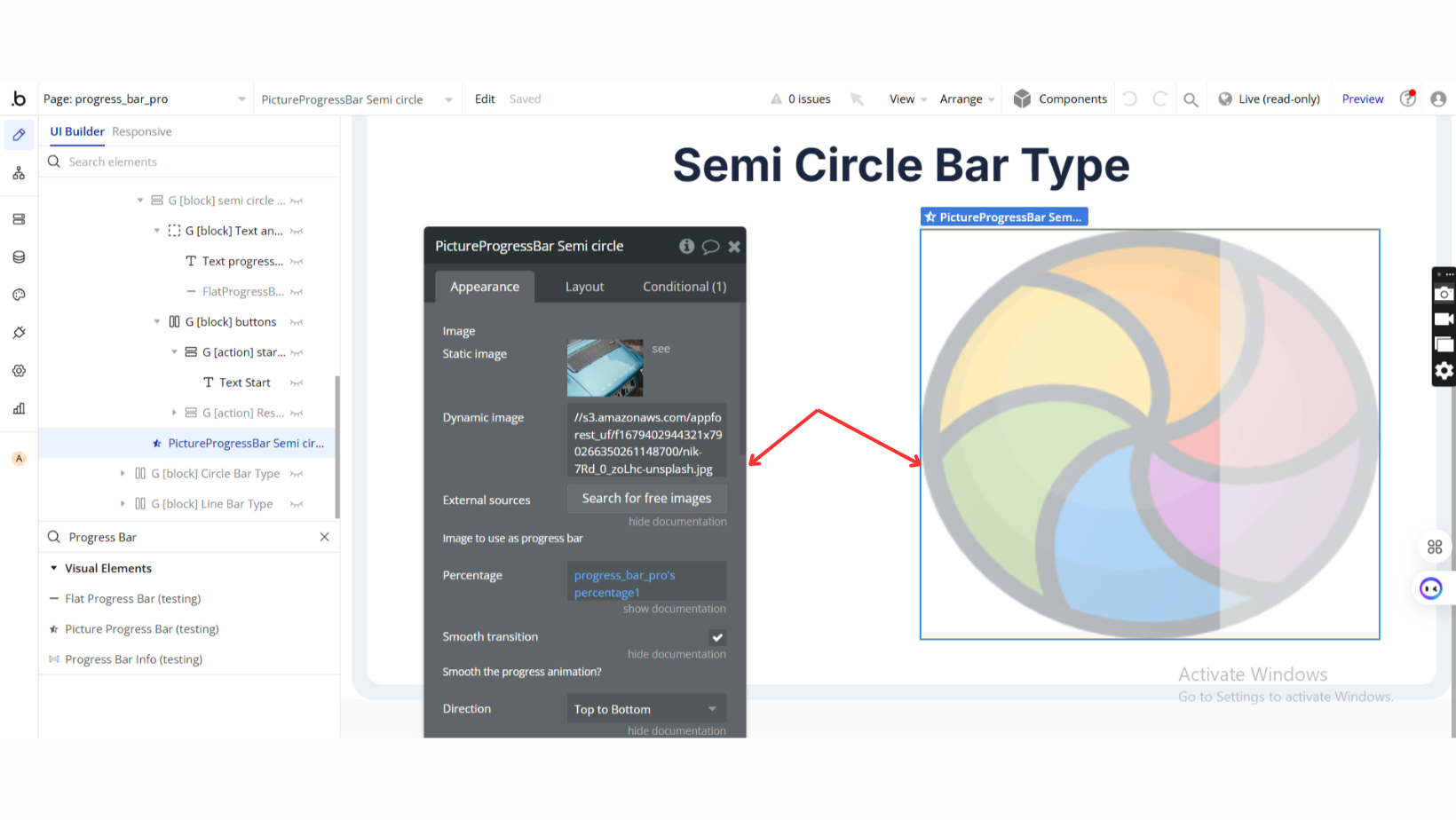Screen dimensions: 1456x820
Task: Expand the G [block] Circle Bar Type node
Action: point(123,474)
